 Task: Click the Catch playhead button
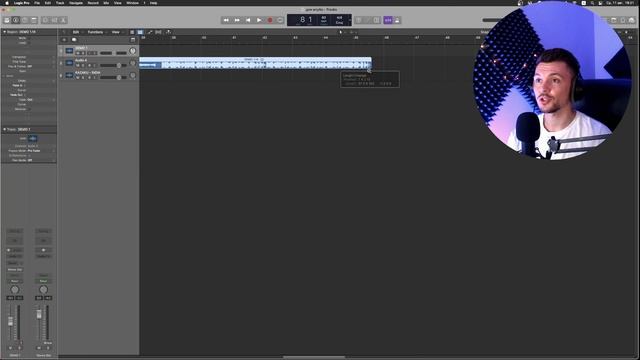tap(168, 32)
